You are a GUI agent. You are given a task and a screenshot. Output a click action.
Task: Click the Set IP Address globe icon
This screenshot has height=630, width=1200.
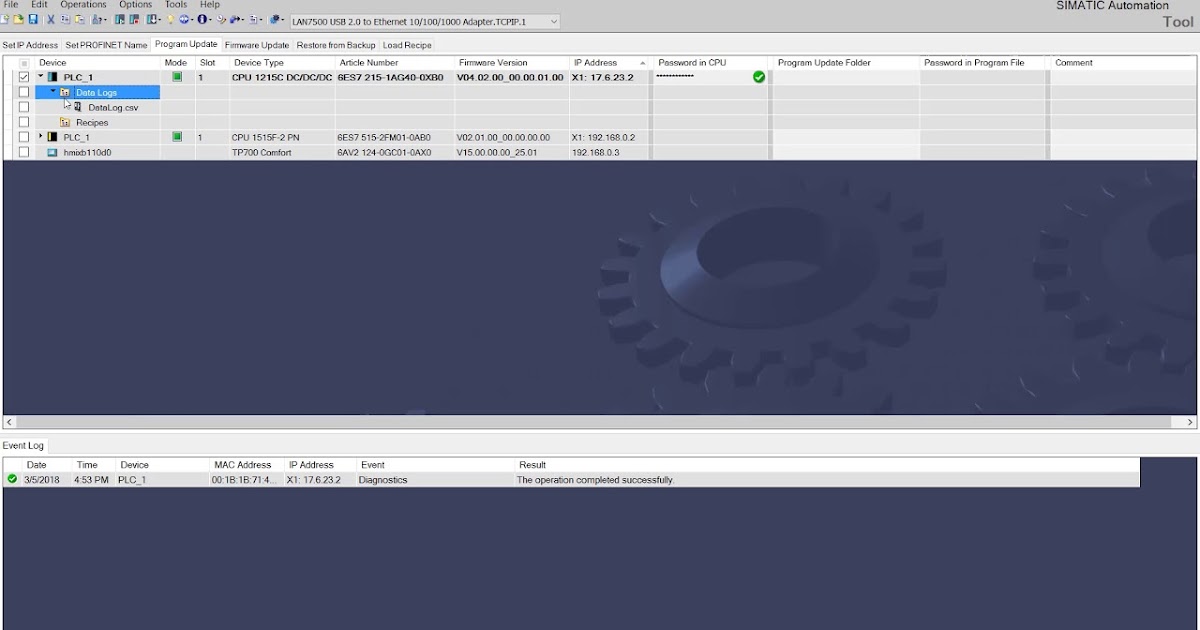(x=184, y=20)
